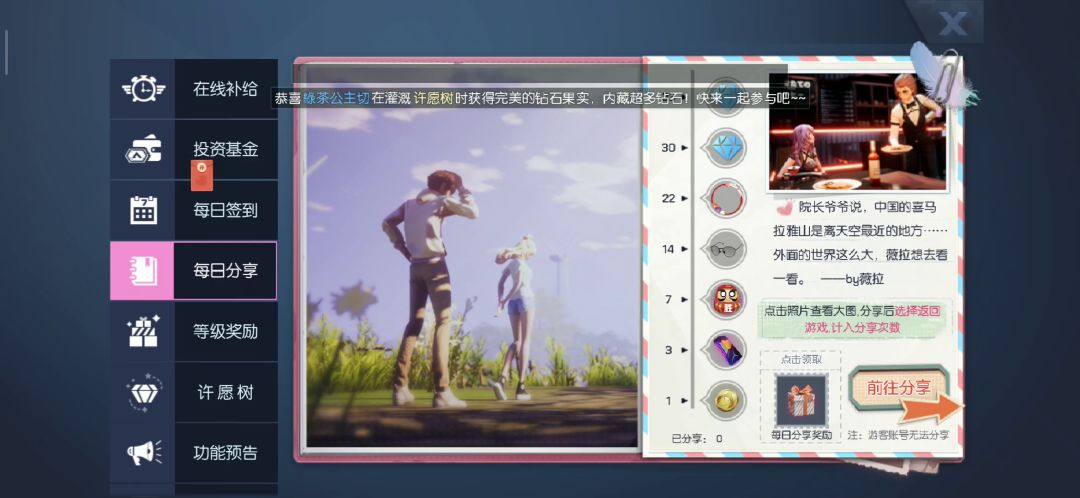
Task: Click the winged clock icon
Action: [143, 89]
